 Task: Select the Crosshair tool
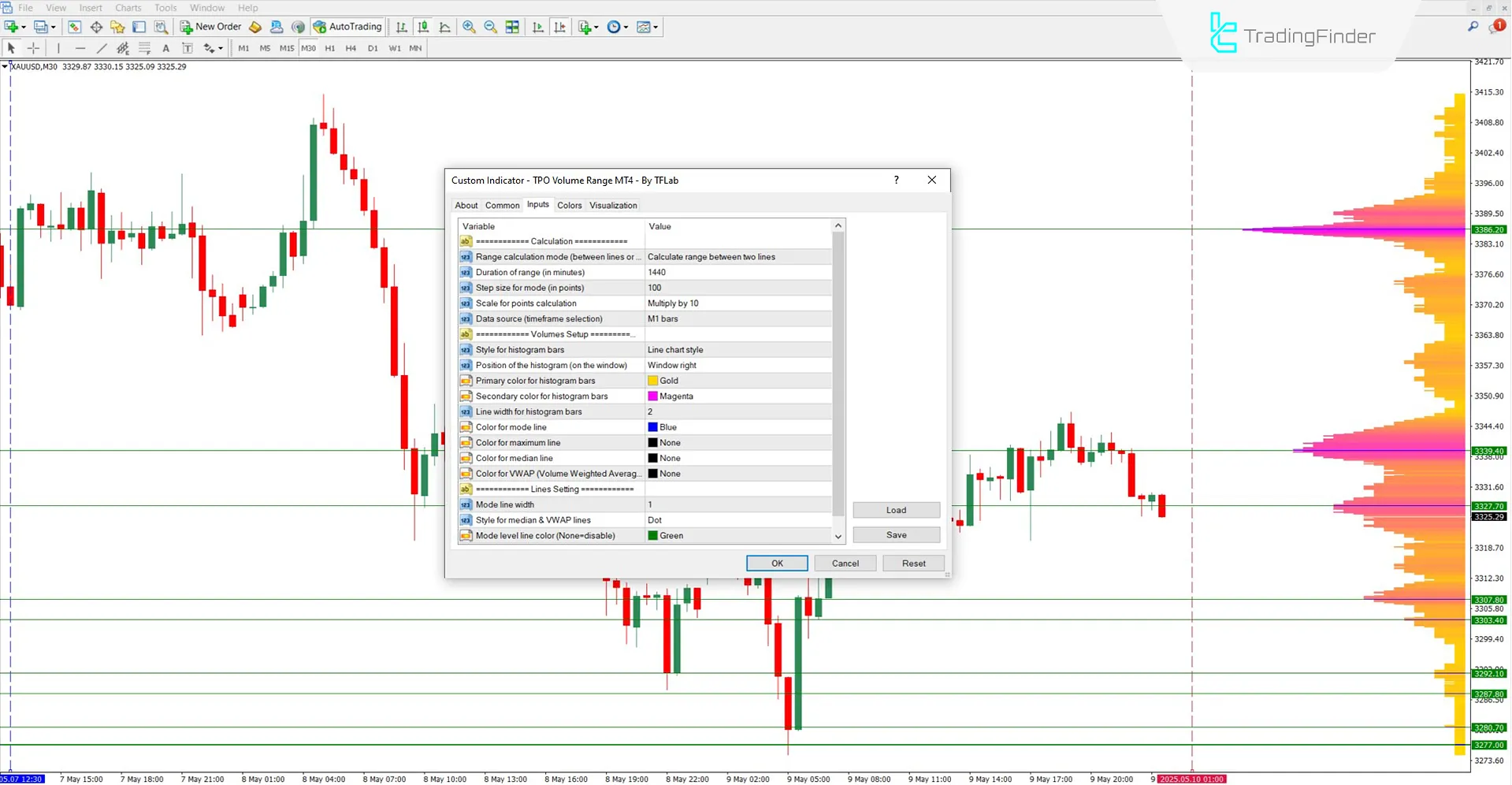tap(33, 48)
